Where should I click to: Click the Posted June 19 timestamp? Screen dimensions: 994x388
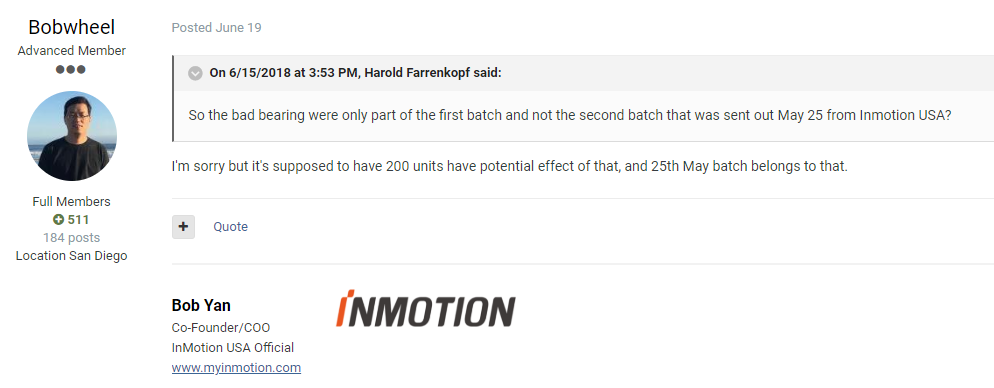(216, 28)
